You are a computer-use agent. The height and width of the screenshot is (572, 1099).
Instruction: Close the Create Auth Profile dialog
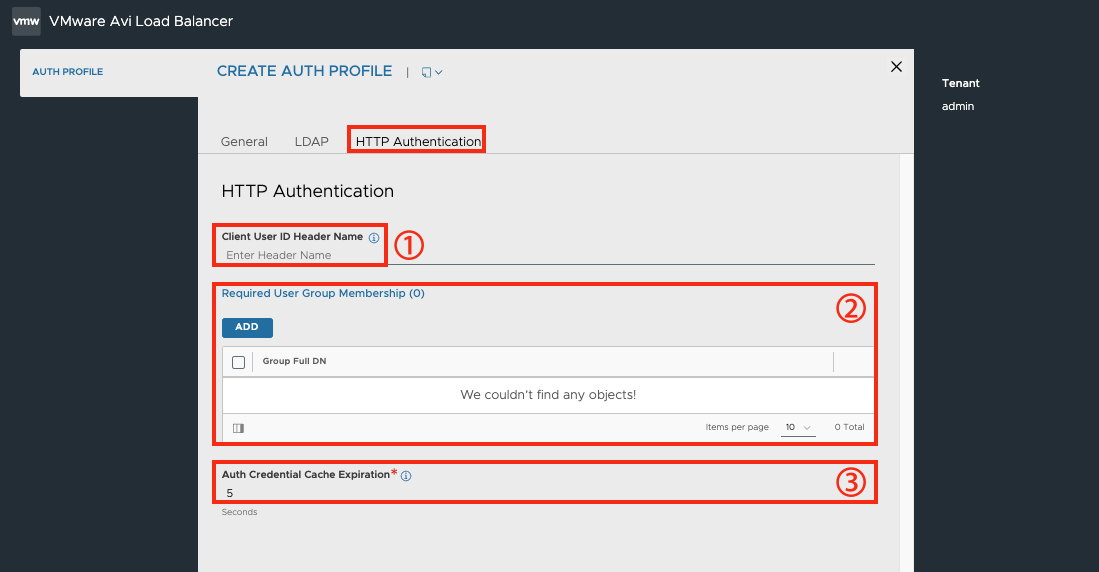tap(896, 67)
